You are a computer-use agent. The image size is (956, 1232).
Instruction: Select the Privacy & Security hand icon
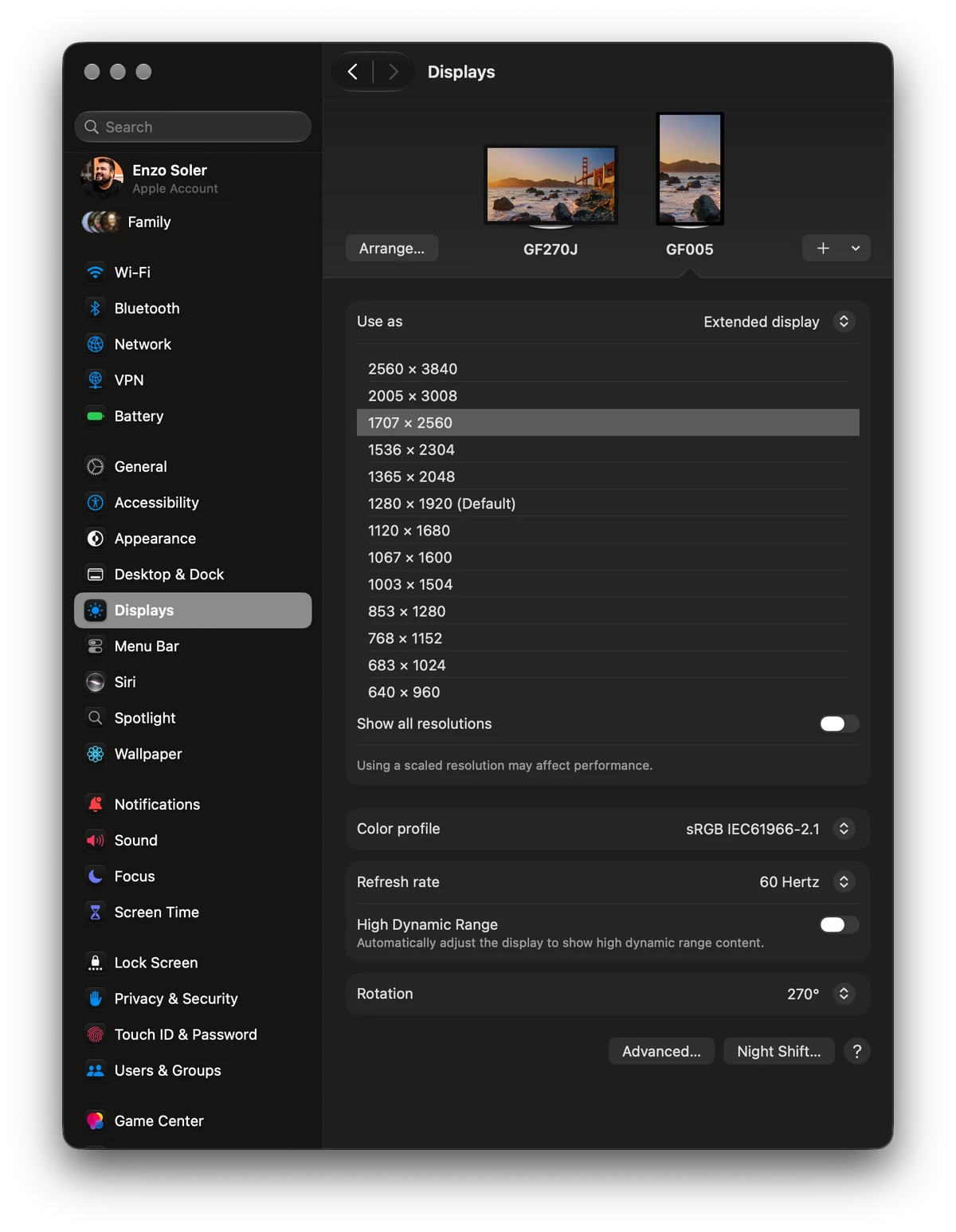[96, 999]
